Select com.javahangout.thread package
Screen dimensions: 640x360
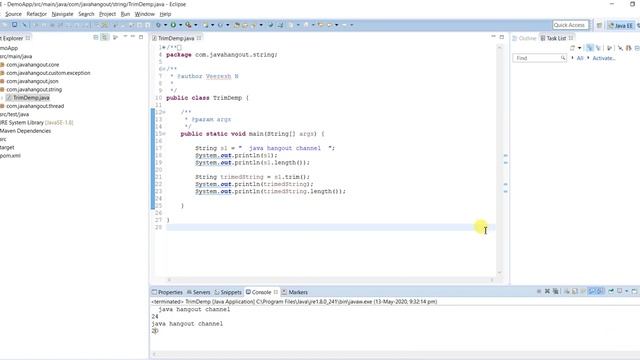(x=35, y=106)
